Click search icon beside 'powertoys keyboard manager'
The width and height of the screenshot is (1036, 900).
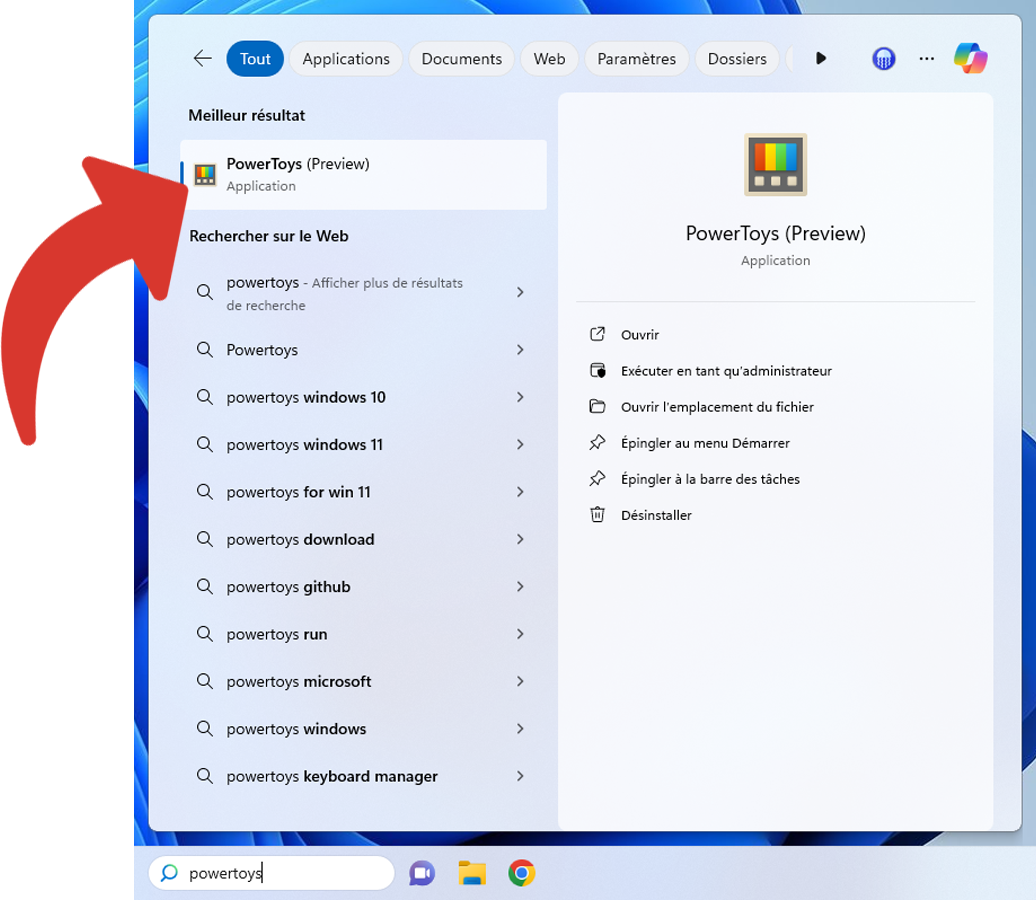(x=205, y=776)
